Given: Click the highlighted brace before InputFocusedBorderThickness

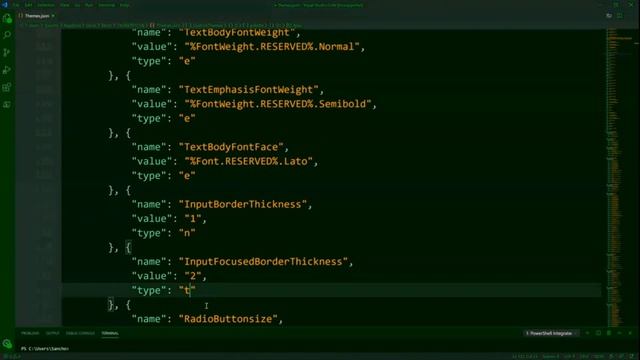Looking at the screenshot, I should (128, 247).
